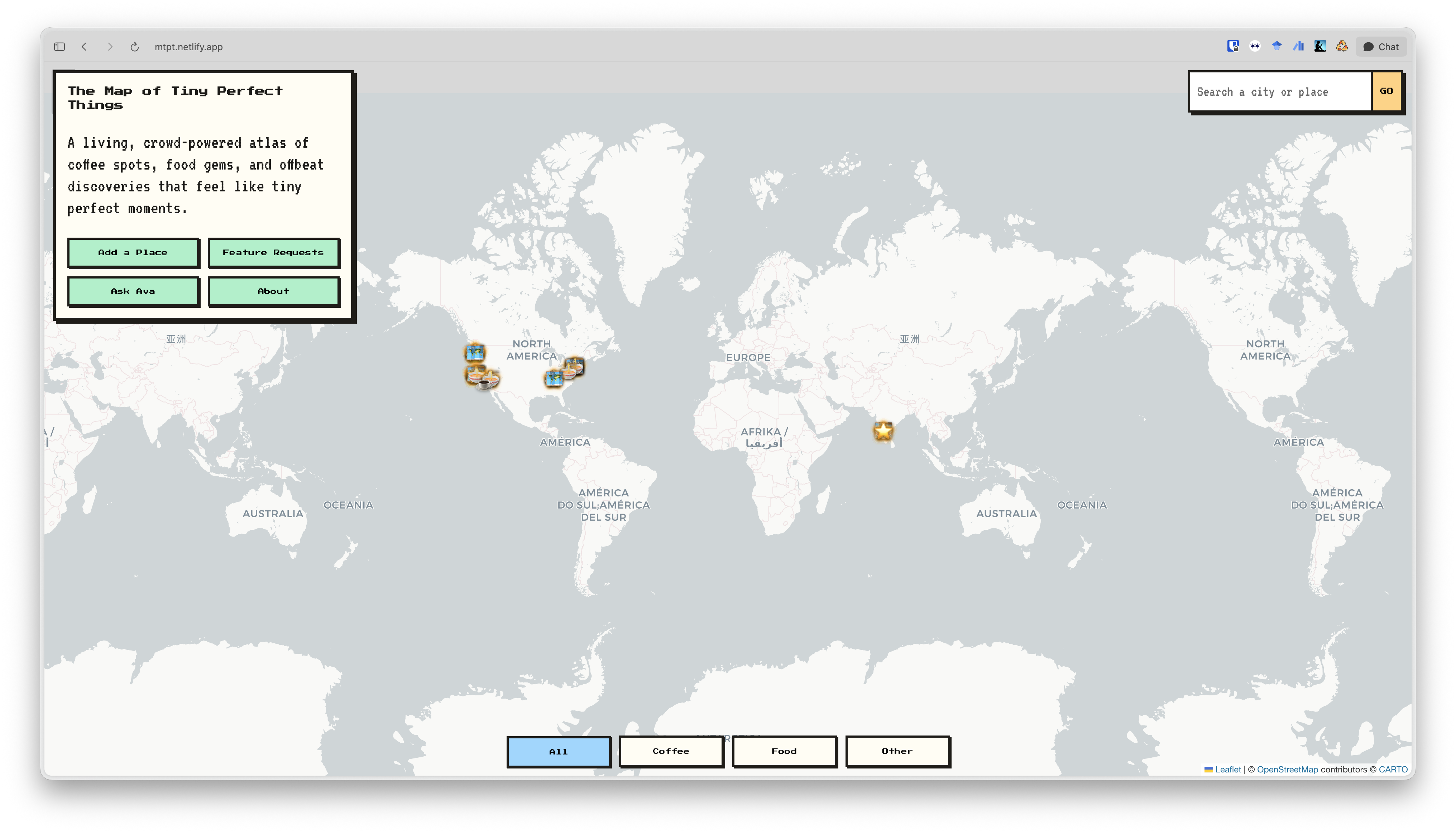This screenshot has height=833, width=1456.
Task: Click the left AUSTRALIA map label
Action: [x=273, y=513]
